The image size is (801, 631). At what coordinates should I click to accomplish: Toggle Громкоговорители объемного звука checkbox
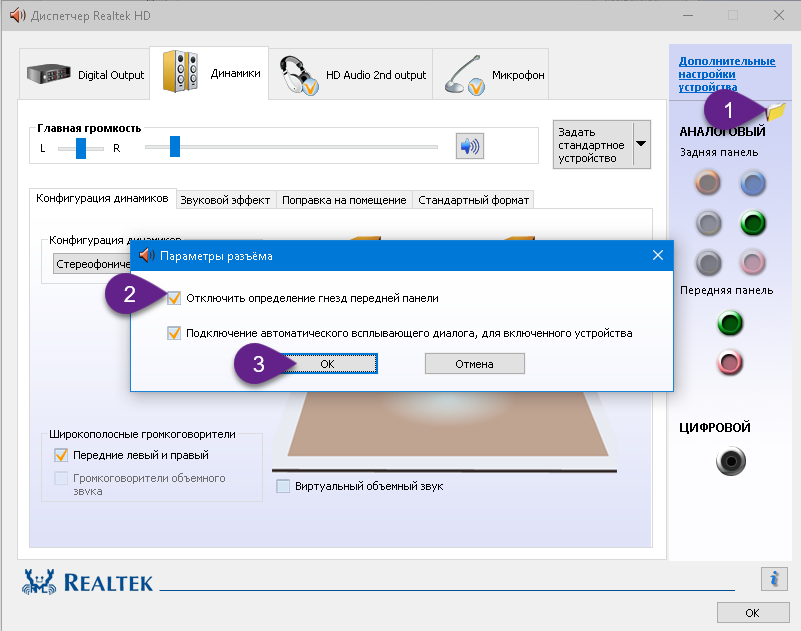[x=61, y=478]
